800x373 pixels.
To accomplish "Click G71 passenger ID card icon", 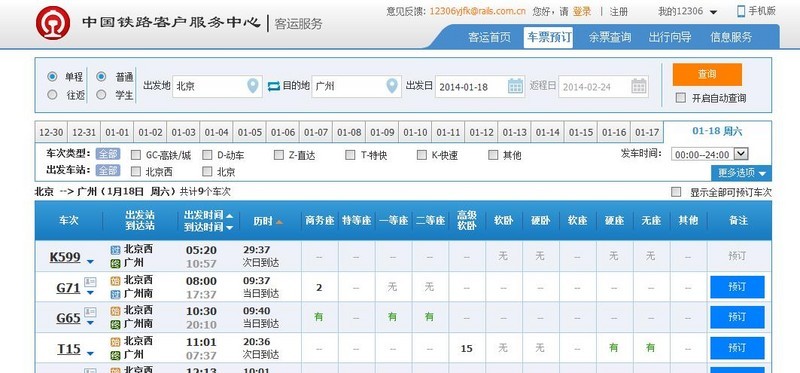I will click(90, 282).
